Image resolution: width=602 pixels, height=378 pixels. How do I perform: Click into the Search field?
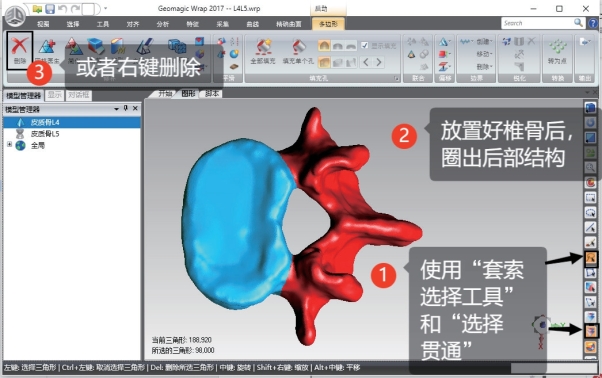point(538,23)
